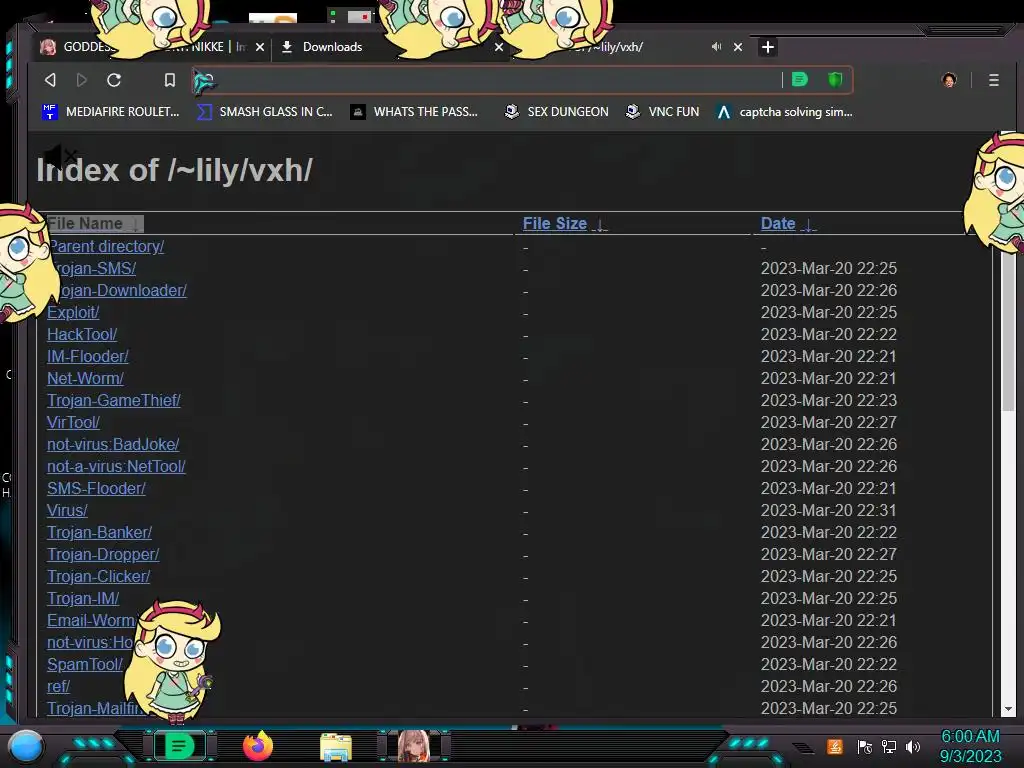Open the green chat app in taskbar

click(179, 746)
